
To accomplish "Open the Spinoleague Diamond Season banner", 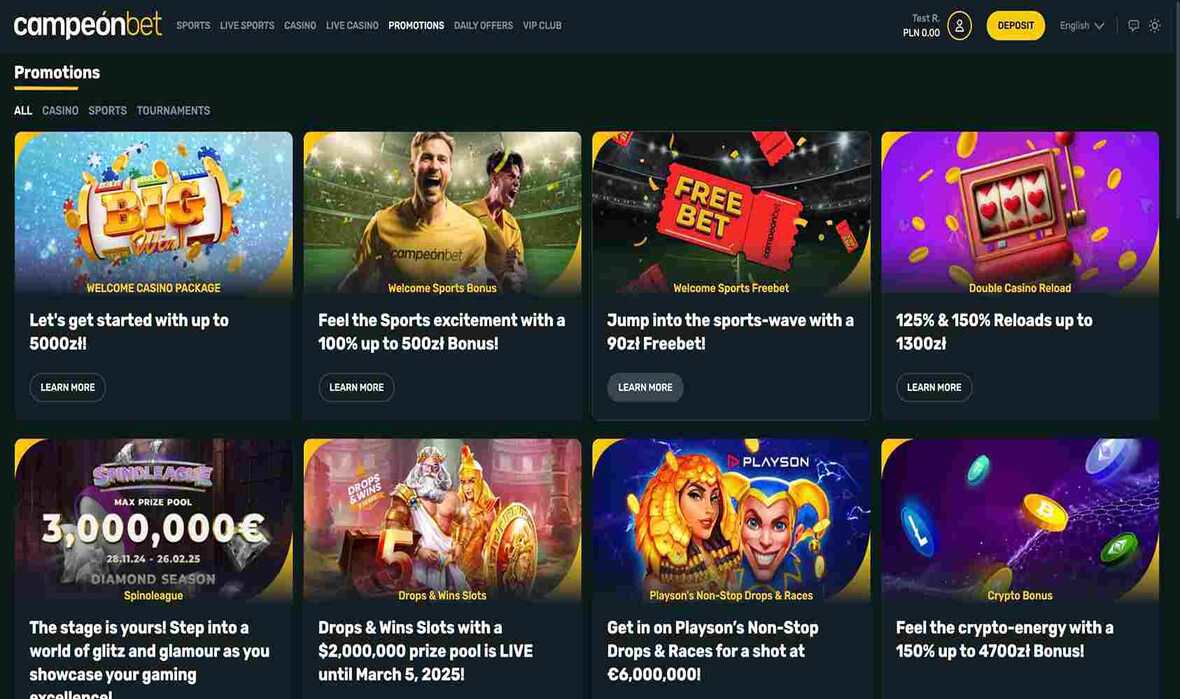I will click(154, 521).
